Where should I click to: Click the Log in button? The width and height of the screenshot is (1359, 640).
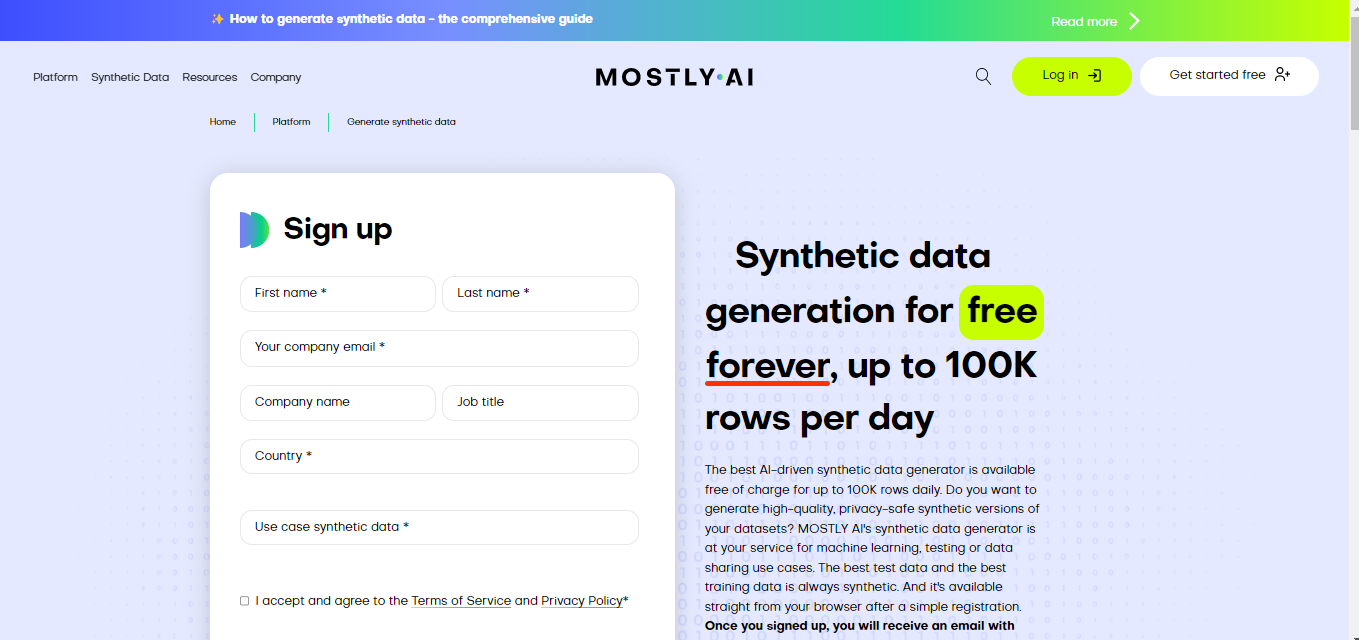point(1072,76)
